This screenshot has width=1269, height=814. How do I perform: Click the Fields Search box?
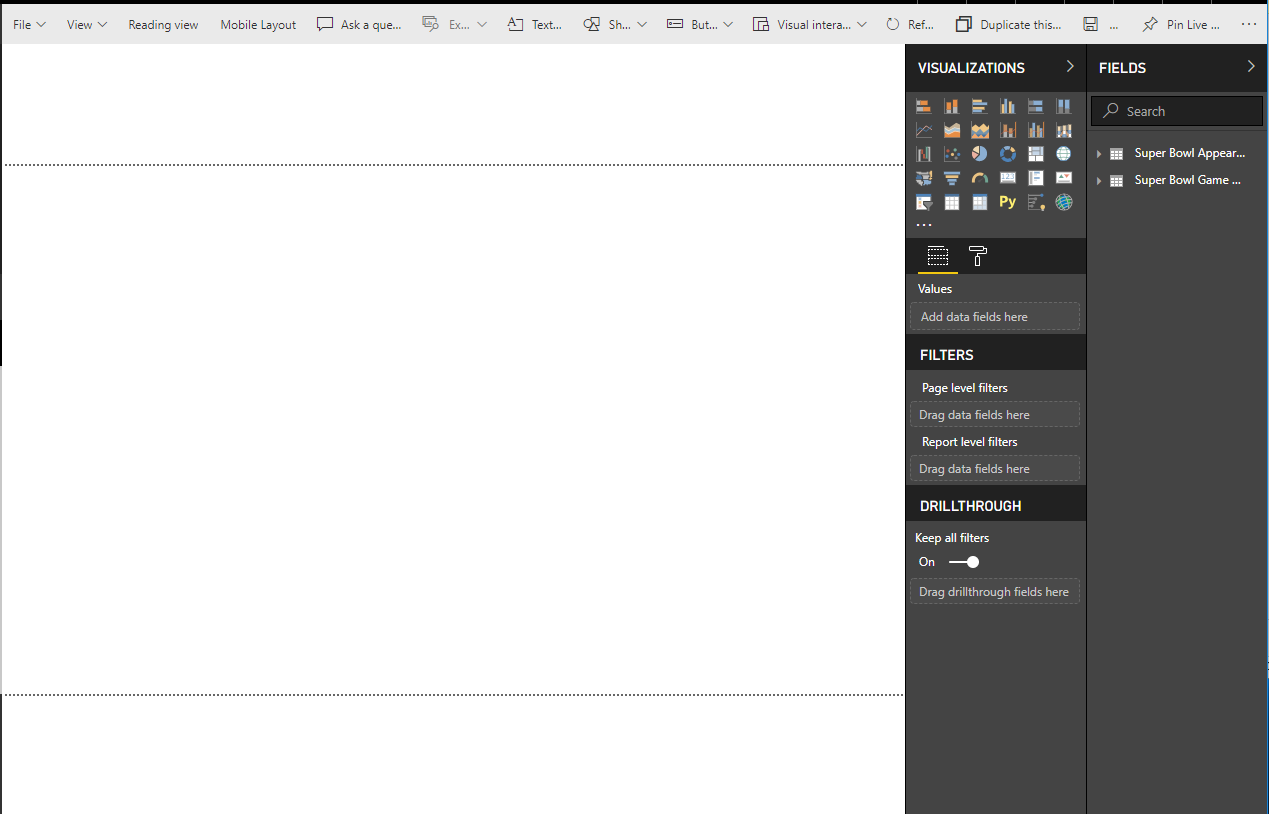(x=1177, y=111)
